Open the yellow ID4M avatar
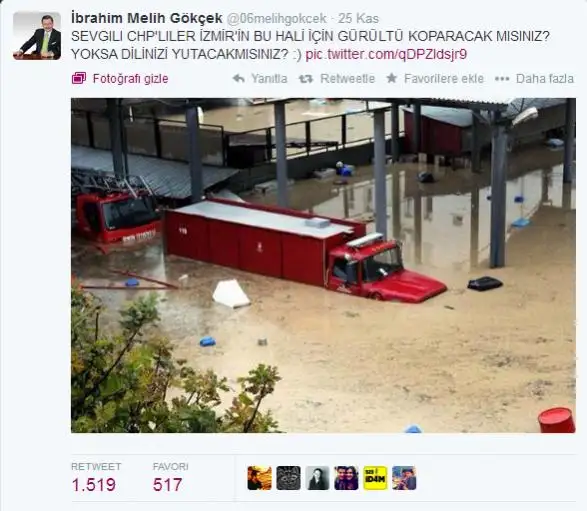The image size is (587, 511). click(375, 478)
